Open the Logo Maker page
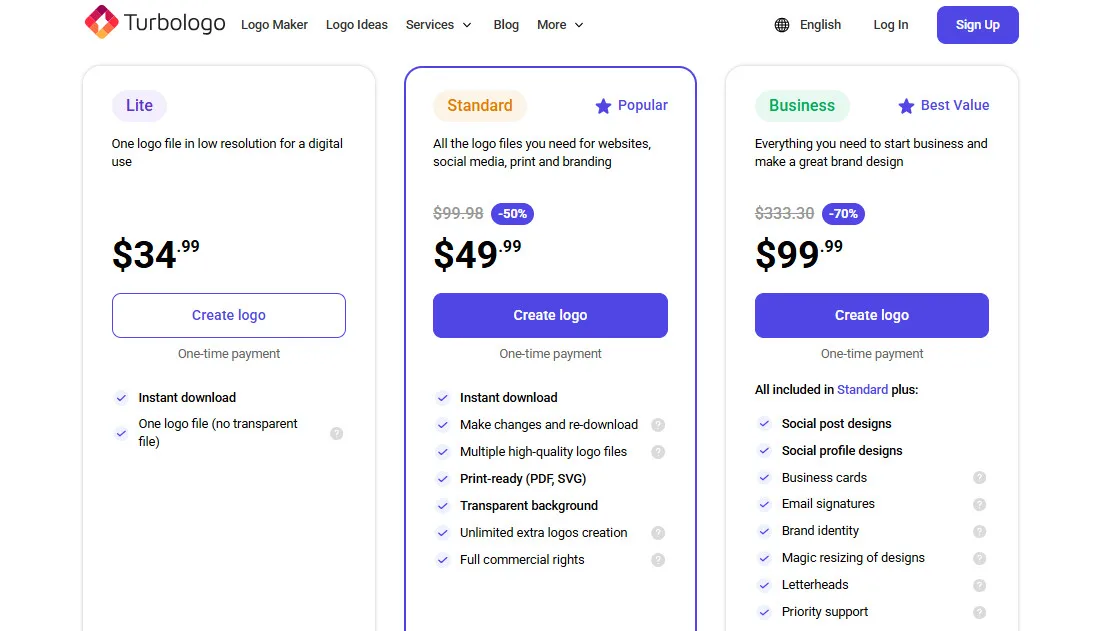 [x=274, y=24]
